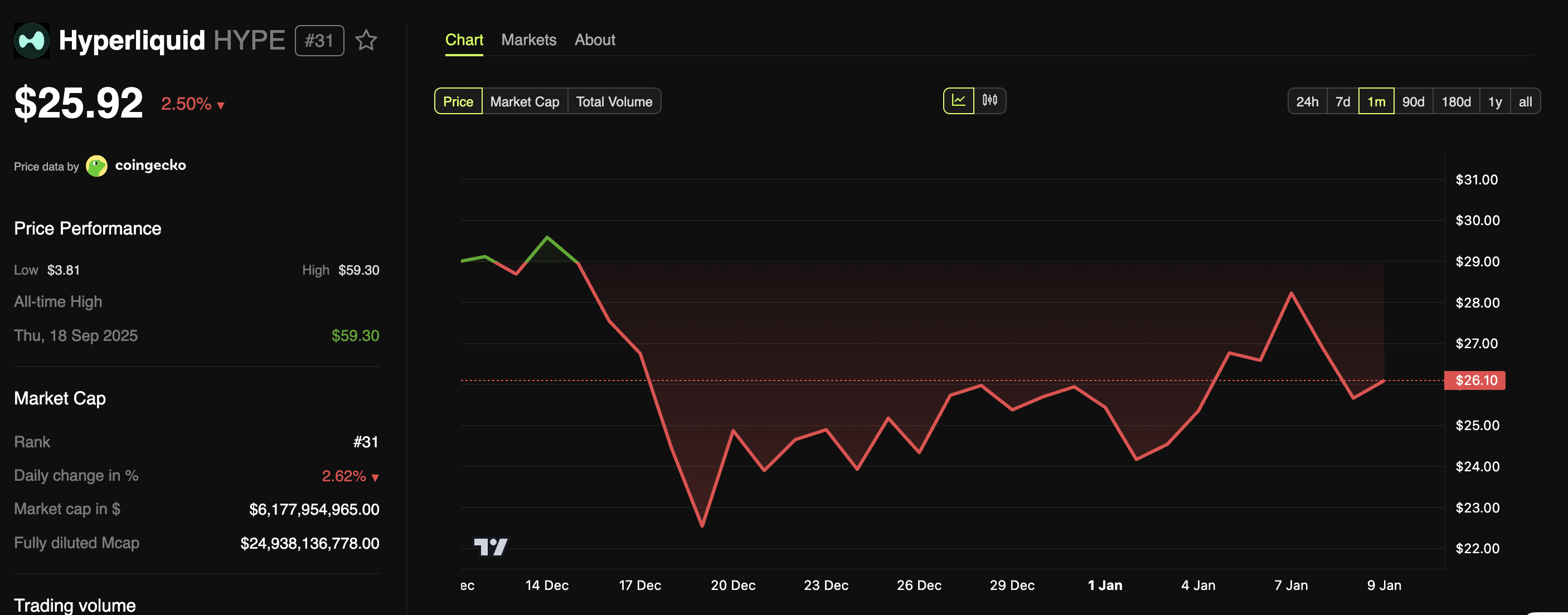Select the 7d time range
Image resolution: width=1568 pixels, height=615 pixels.
coord(1342,101)
